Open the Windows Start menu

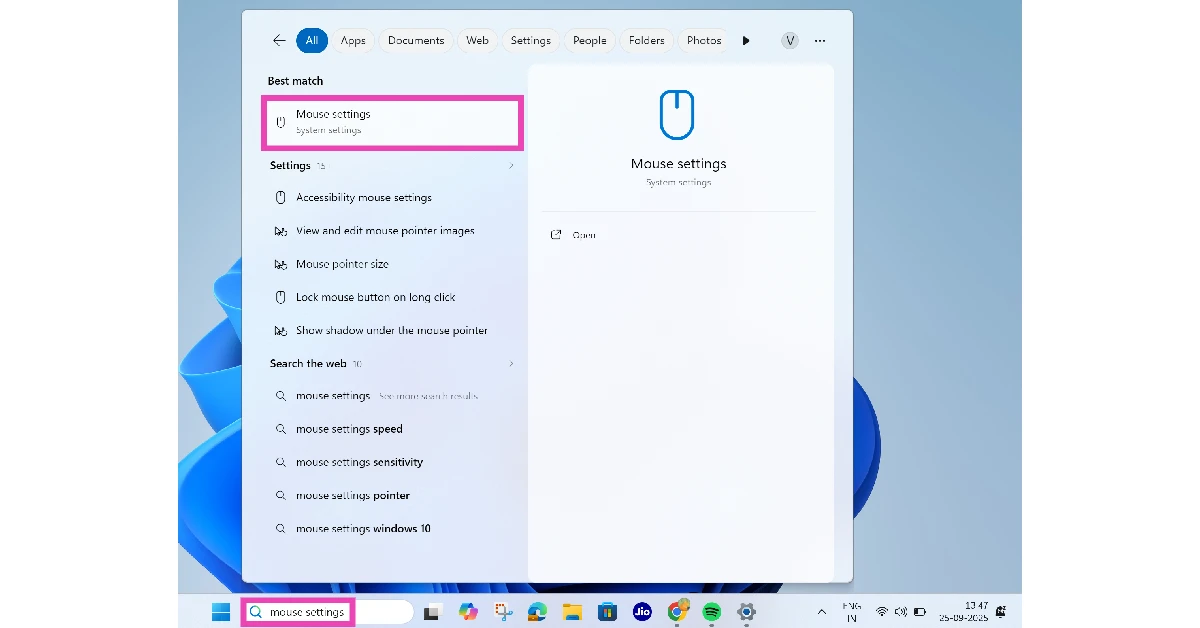(219, 611)
